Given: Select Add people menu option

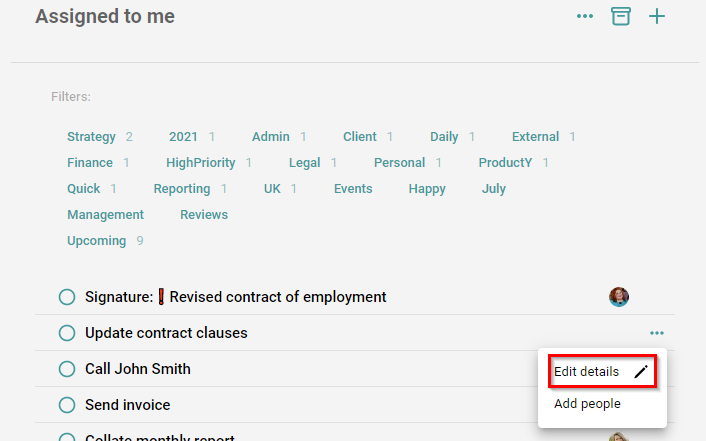Looking at the screenshot, I should [x=587, y=404].
